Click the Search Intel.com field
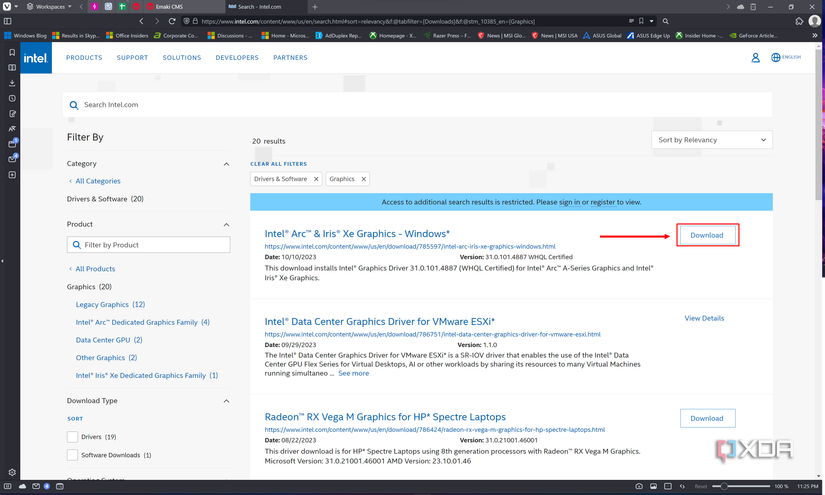This screenshot has width=825, height=495. [418, 105]
